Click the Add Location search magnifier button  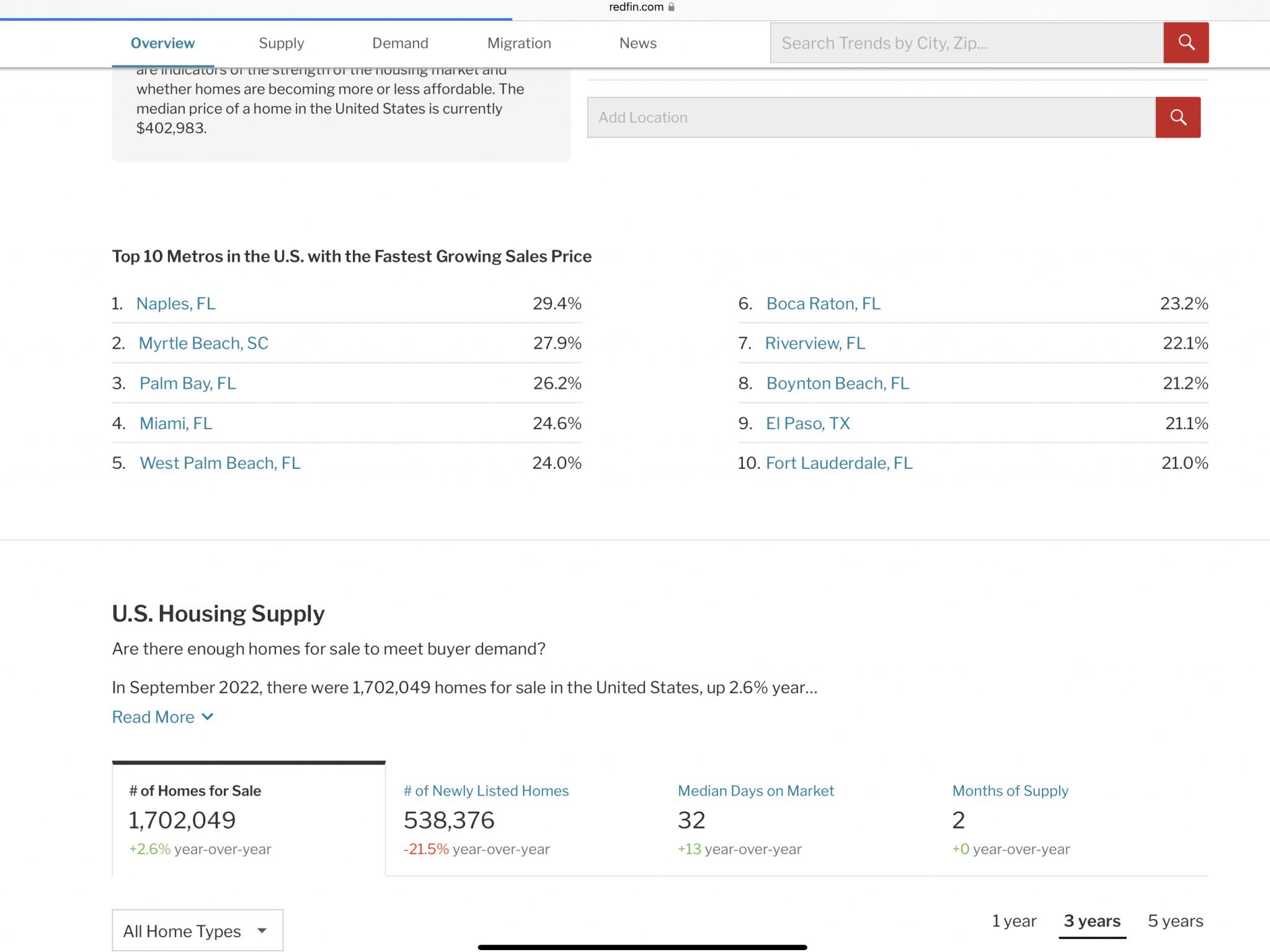pos(1178,117)
